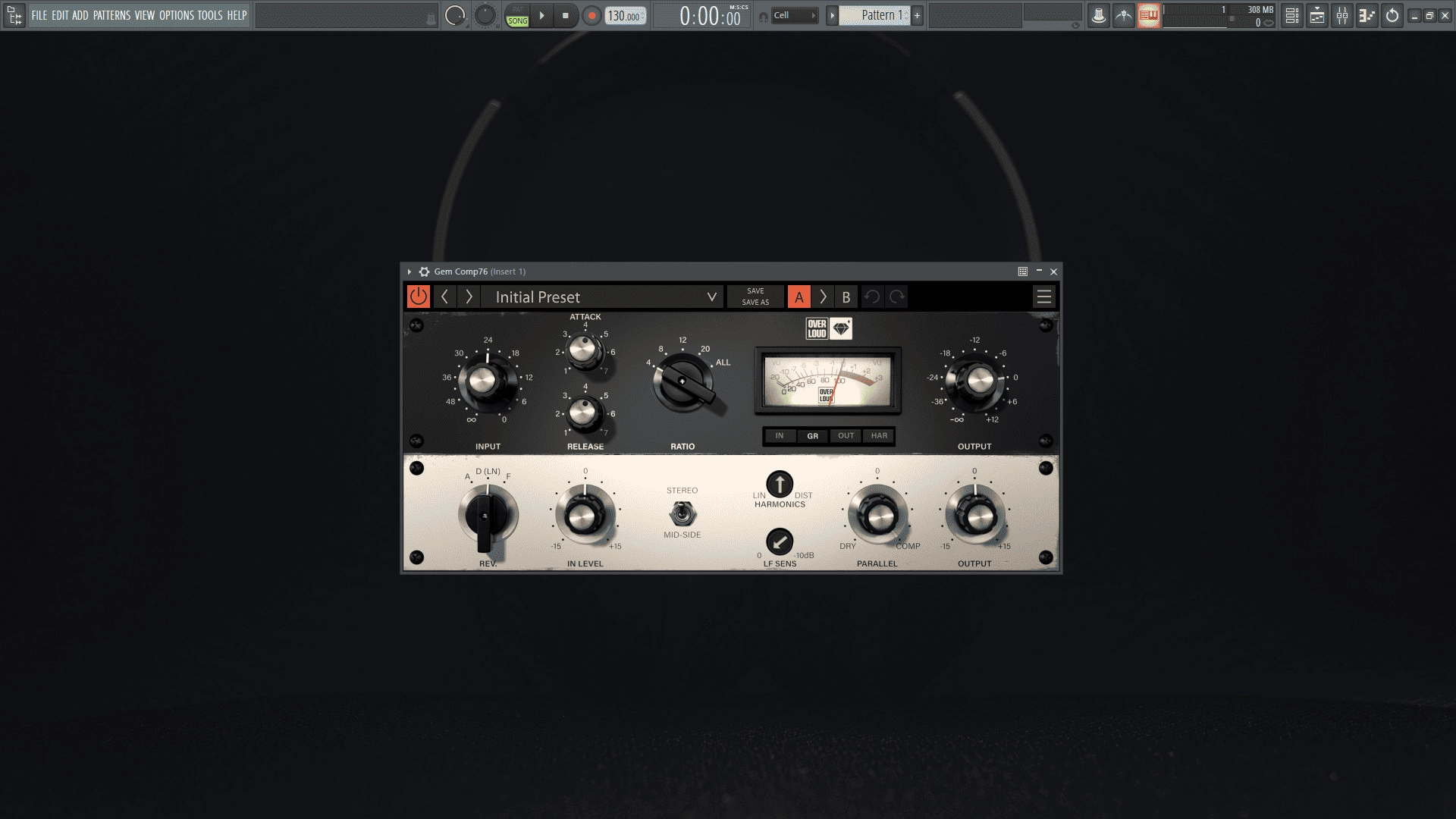This screenshot has width=1456, height=819.
Task: Open the PATTERNS menu
Action: point(111,15)
